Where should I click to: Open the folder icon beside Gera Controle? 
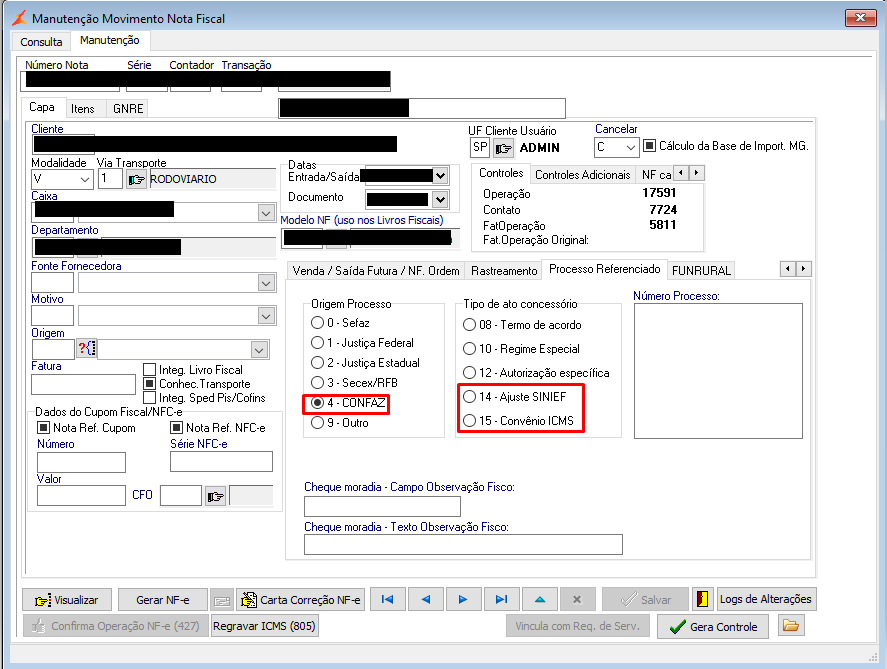point(791,626)
